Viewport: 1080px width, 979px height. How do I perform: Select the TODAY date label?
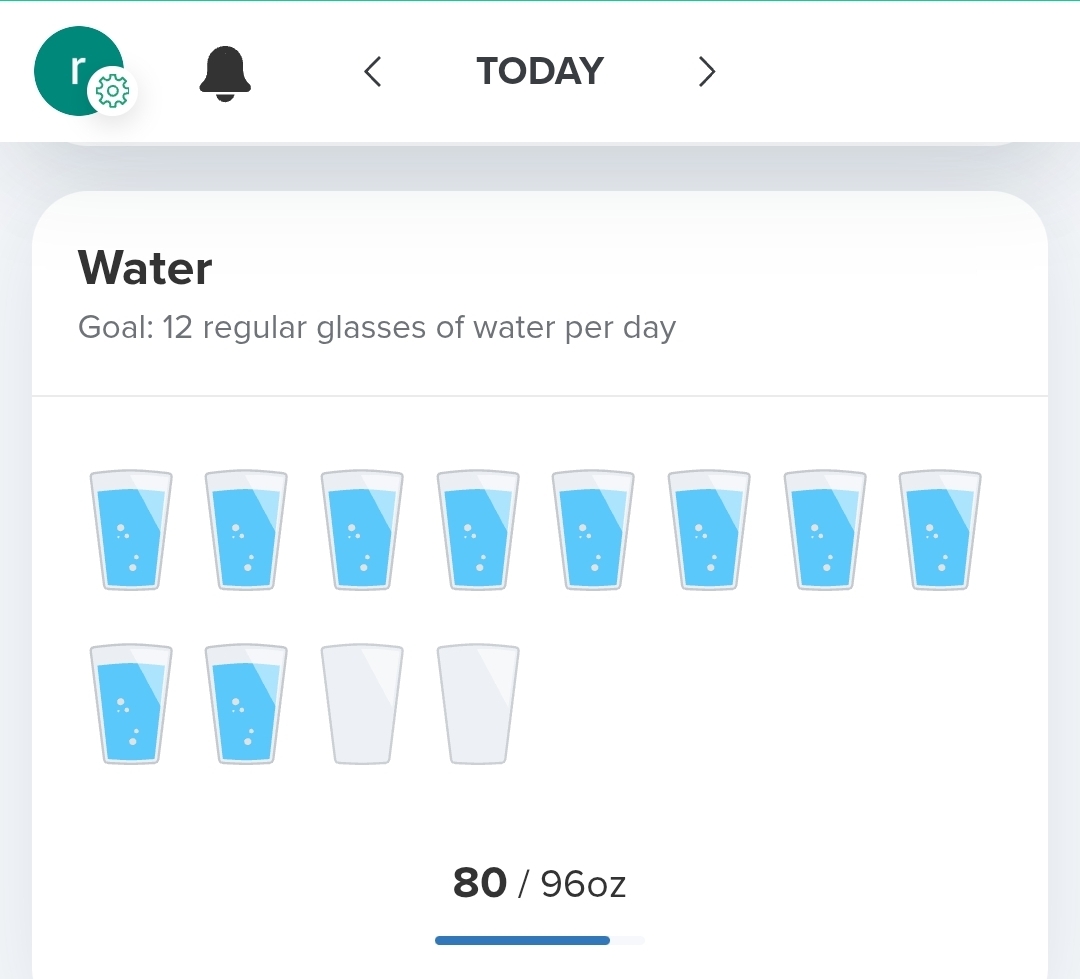pyautogui.click(x=540, y=72)
